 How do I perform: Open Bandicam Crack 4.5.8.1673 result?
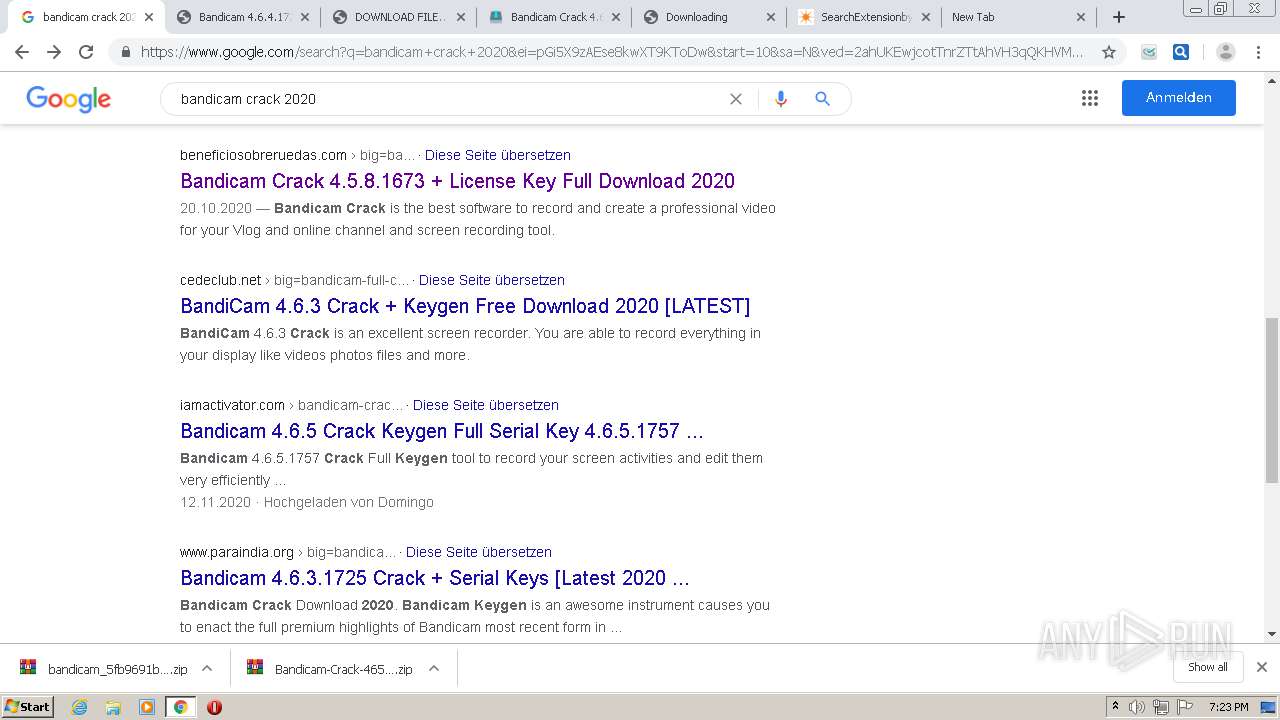click(457, 181)
